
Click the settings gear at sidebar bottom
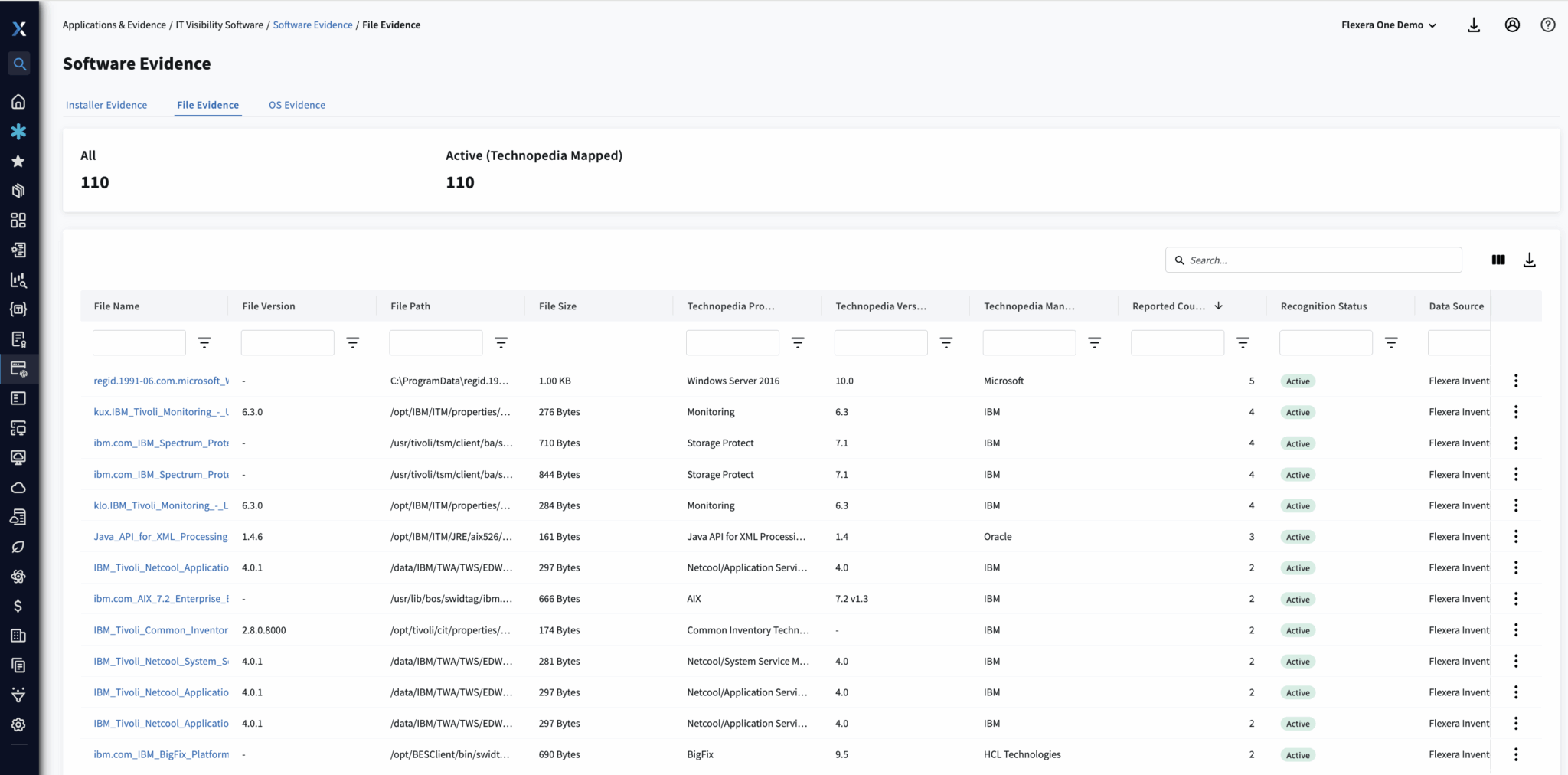(19, 724)
